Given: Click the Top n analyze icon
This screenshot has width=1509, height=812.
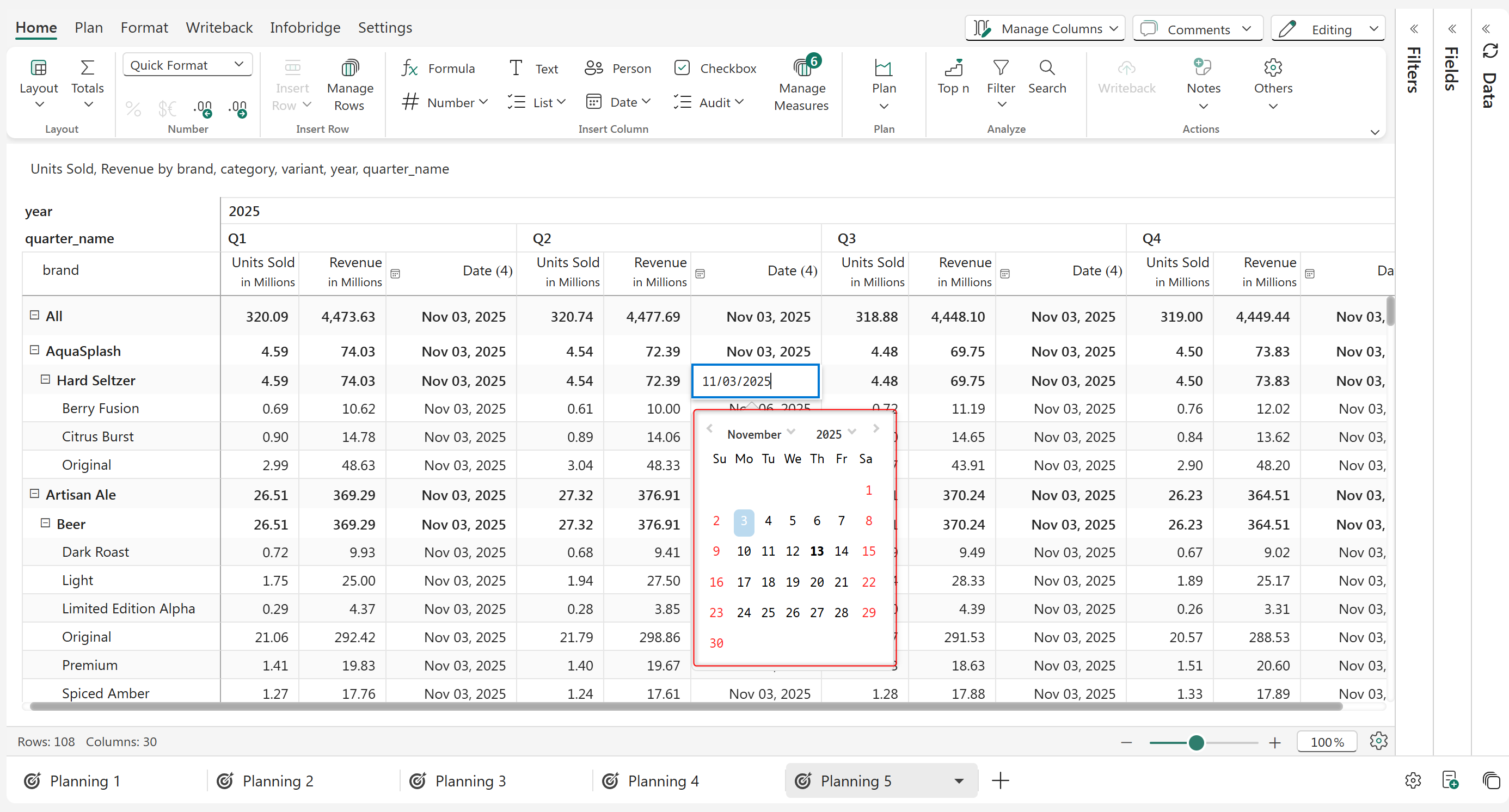Looking at the screenshot, I should click(x=953, y=69).
